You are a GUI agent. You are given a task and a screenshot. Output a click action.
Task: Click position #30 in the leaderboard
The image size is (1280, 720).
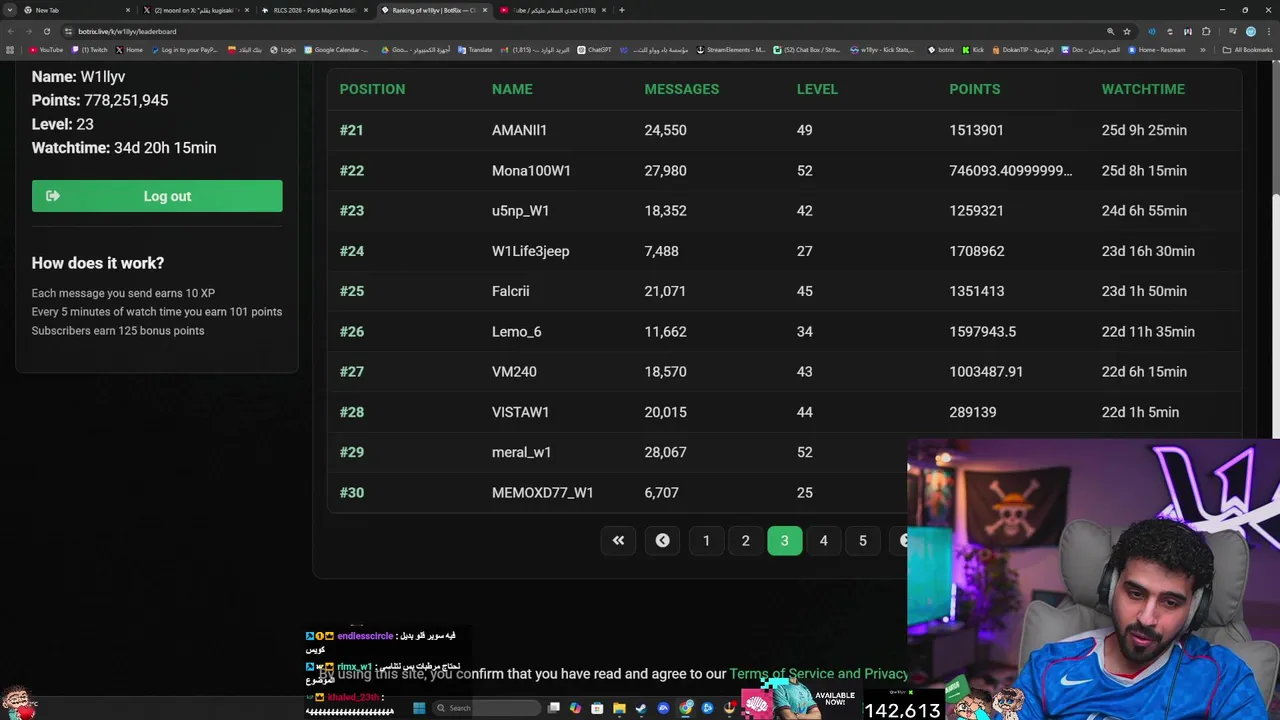tap(351, 492)
